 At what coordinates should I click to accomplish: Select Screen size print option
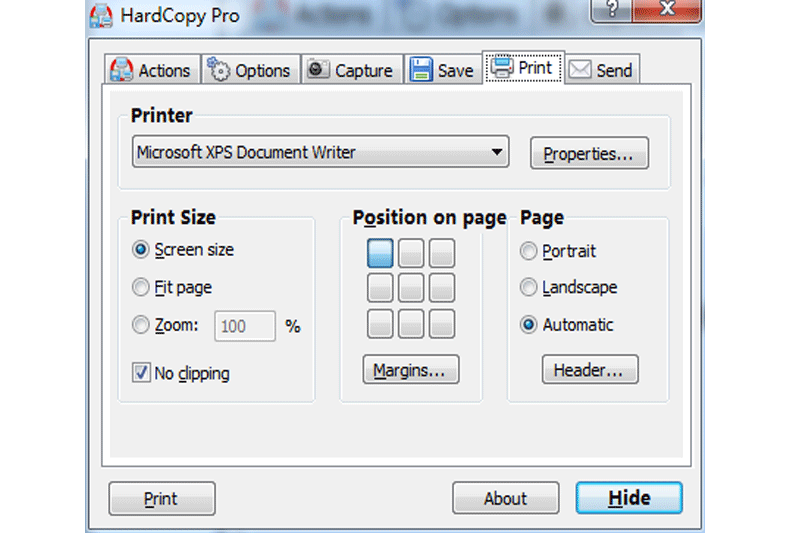(x=183, y=250)
